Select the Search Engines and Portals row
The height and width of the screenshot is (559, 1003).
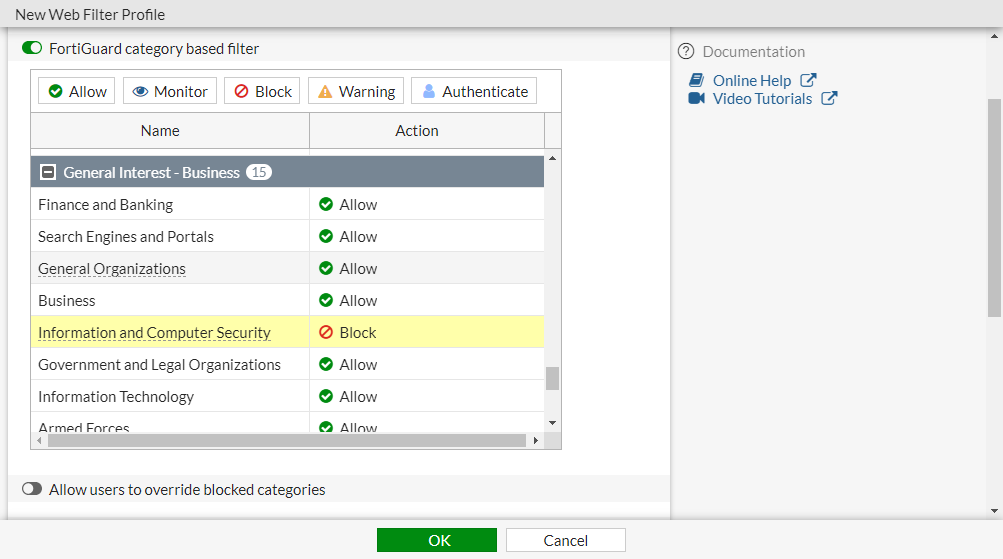coord(126,237)
